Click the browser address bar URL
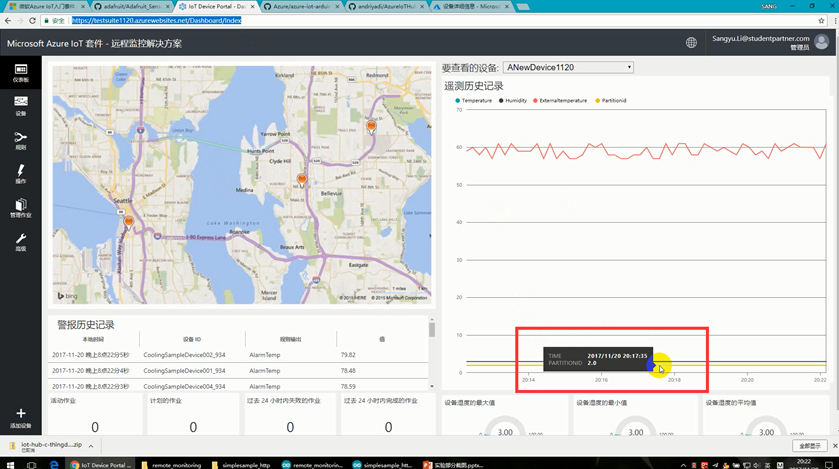 point(156,20)
